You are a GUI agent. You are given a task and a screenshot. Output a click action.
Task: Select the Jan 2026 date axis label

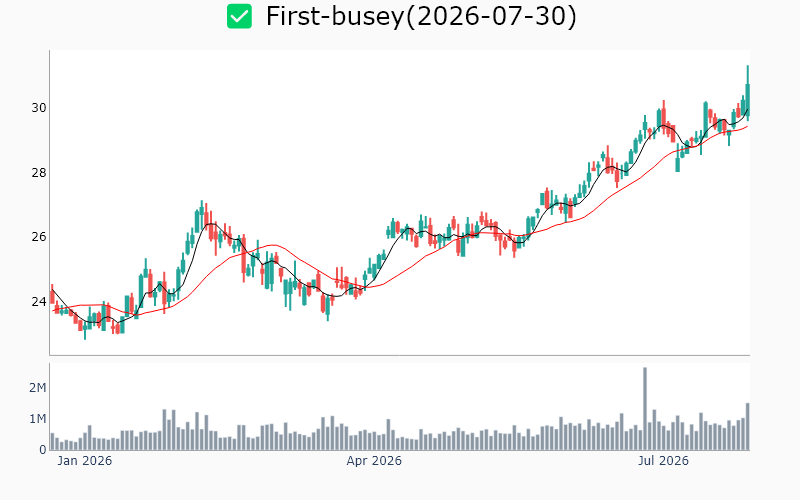point(85,461)
